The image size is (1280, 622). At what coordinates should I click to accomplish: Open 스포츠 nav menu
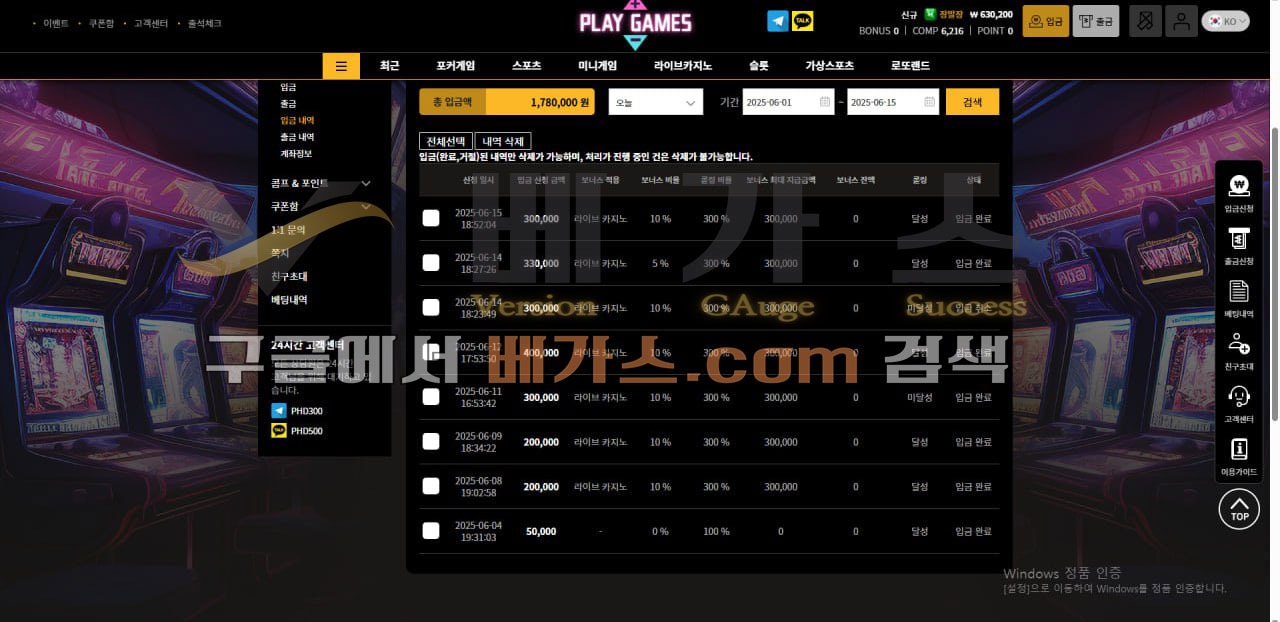(526, 66)
